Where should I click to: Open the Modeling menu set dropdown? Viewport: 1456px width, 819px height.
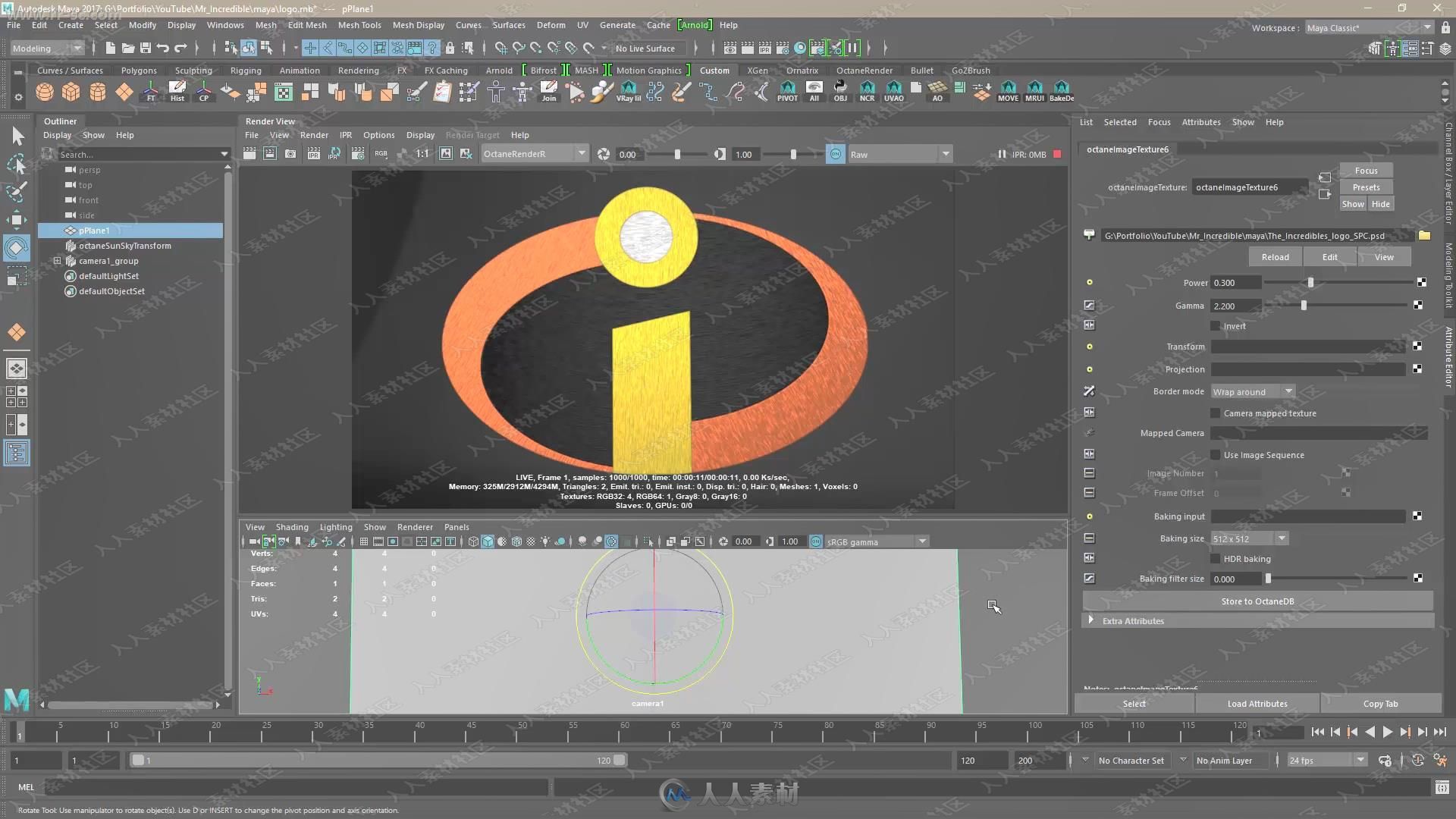click(x=47, y=48)
